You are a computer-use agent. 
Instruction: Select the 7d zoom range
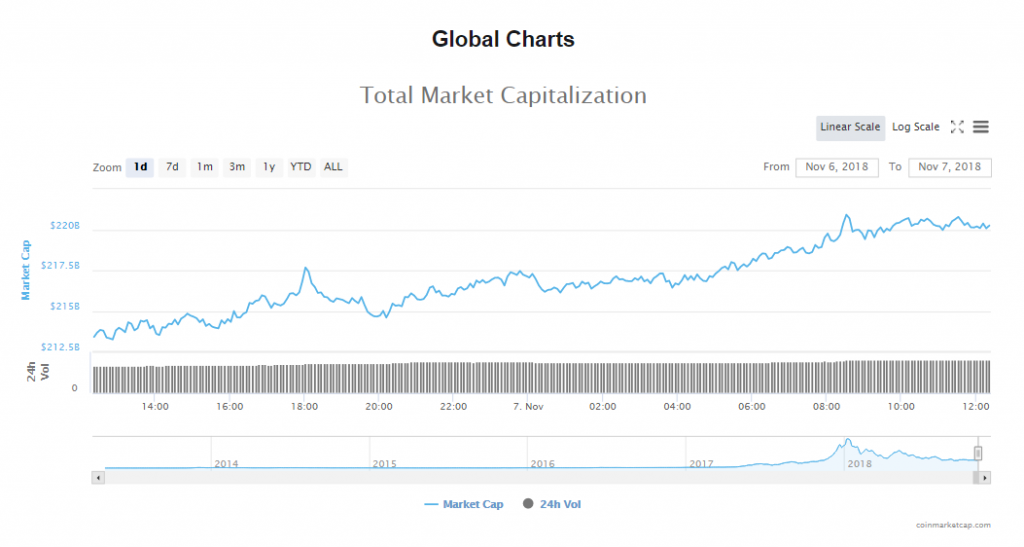coord(172,167)
